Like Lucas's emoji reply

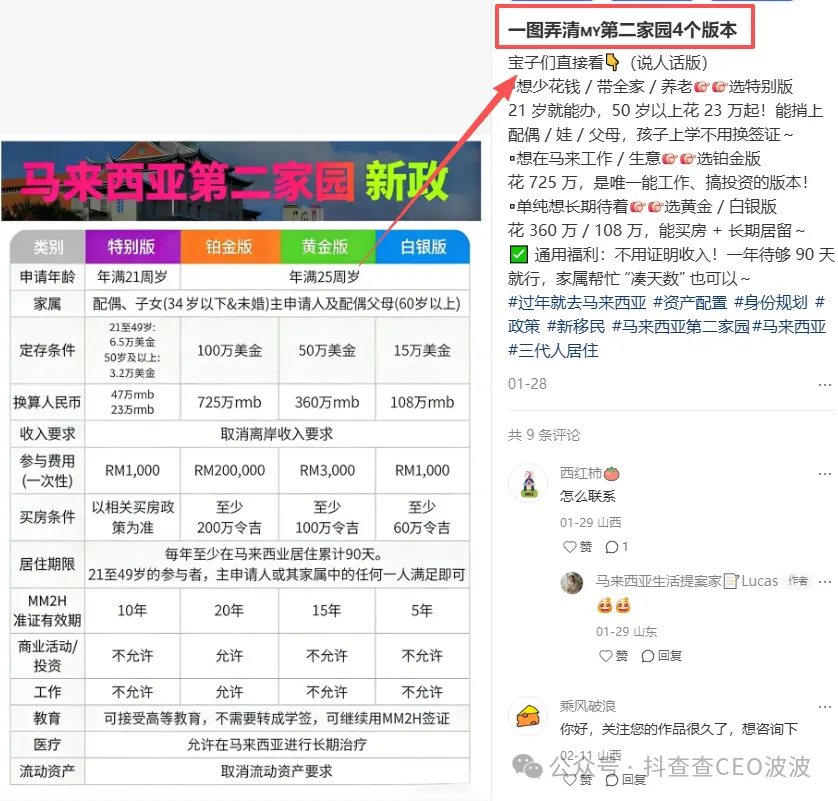click(605, 655)
